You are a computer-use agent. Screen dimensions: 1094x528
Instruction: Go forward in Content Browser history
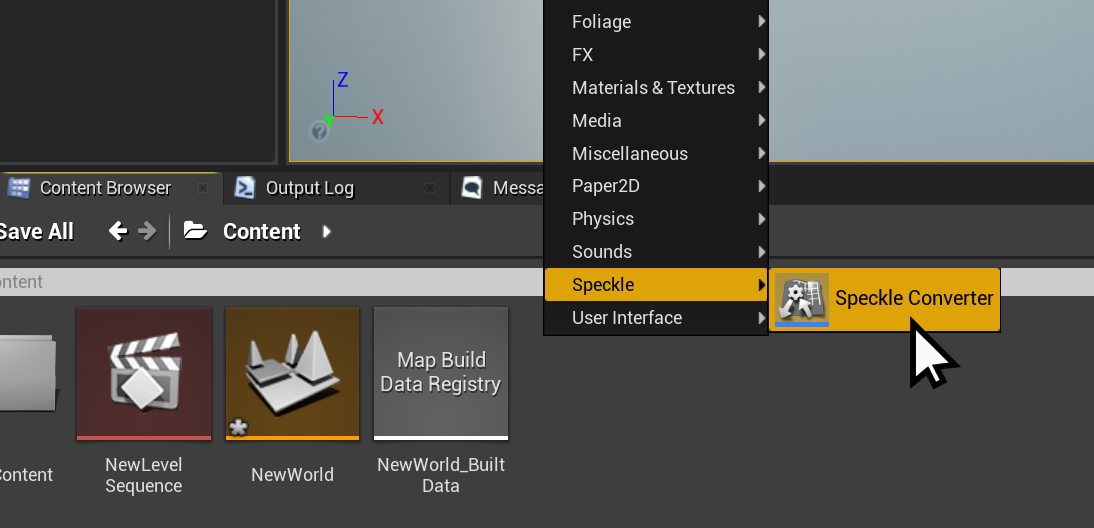pos(147,231)
